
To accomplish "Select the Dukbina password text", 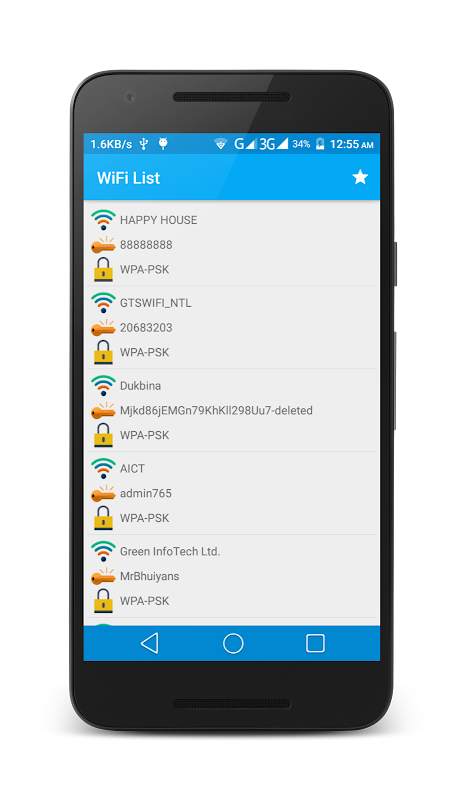I will (x=216, y=410).
